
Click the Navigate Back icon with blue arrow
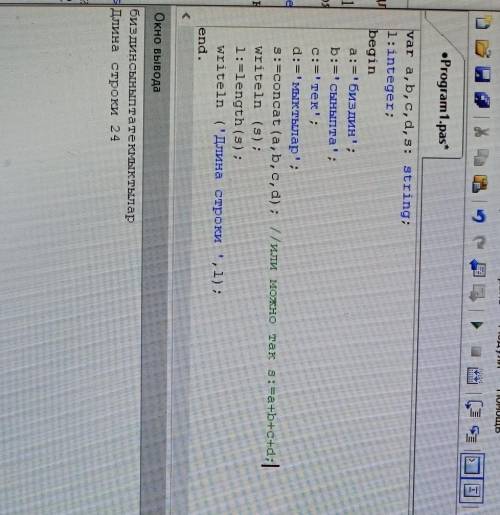click(x=478, y=269)
